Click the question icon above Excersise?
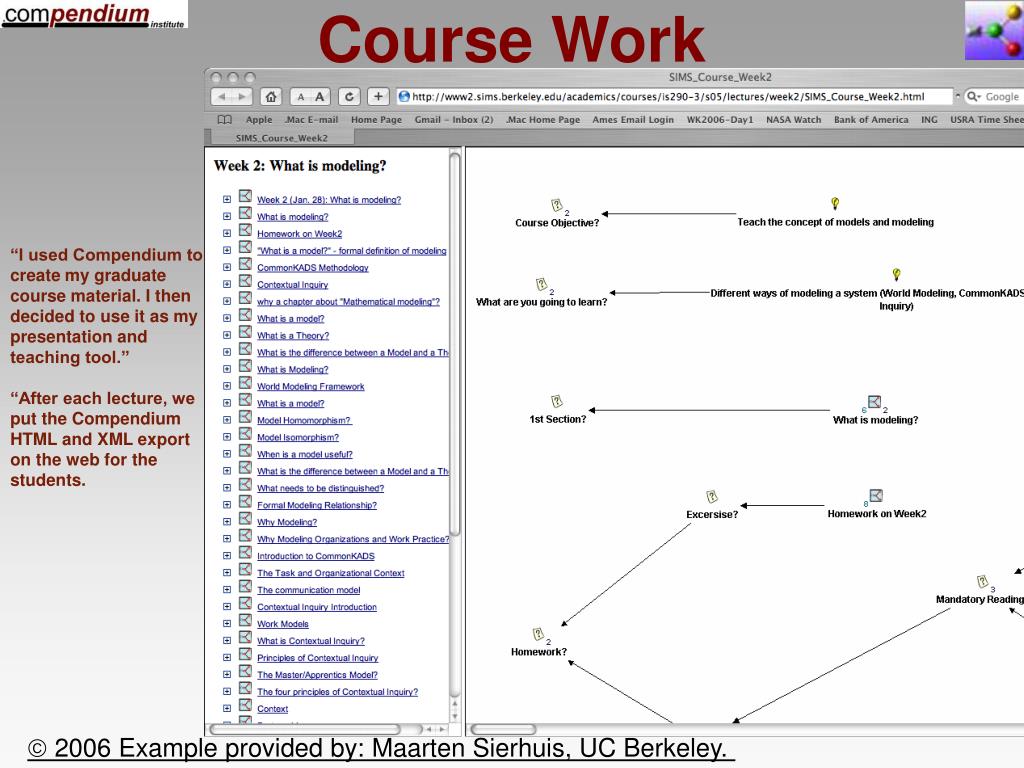1024x768 pixels. click(x=712, y=496)
